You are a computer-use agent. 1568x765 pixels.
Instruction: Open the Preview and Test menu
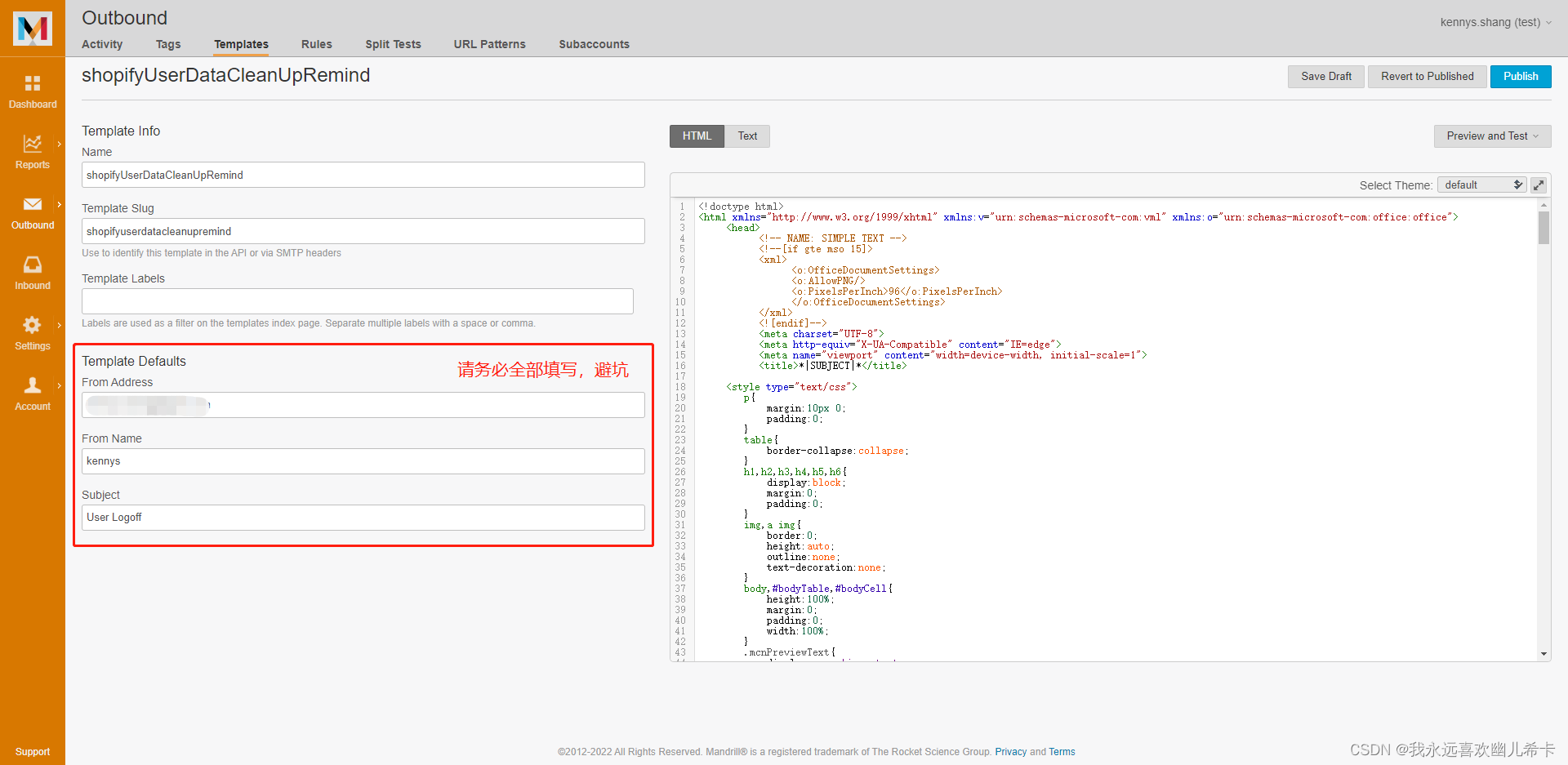(1491, 136)
